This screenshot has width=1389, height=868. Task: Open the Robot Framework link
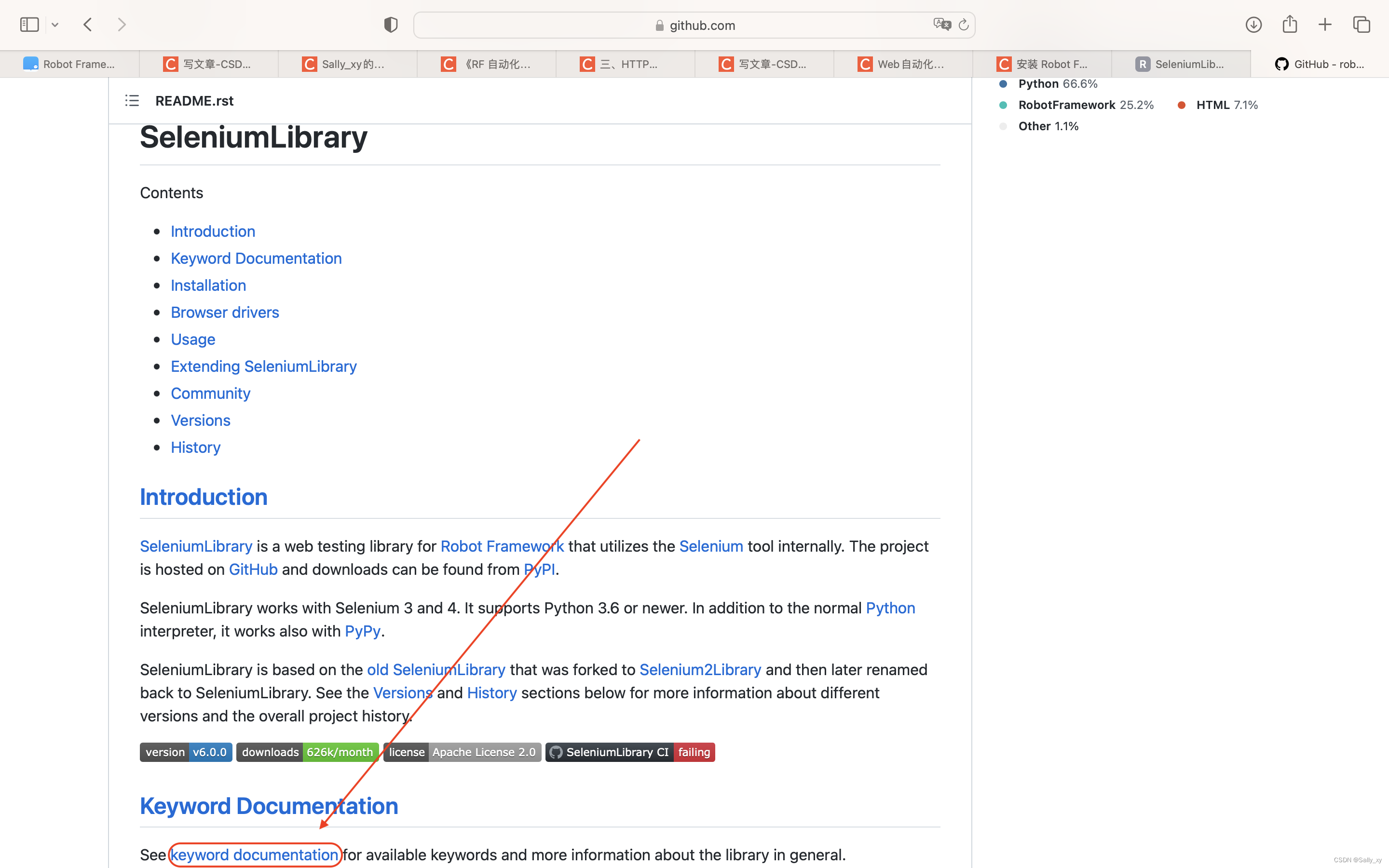pyautogui.click(x=502, y=546)
